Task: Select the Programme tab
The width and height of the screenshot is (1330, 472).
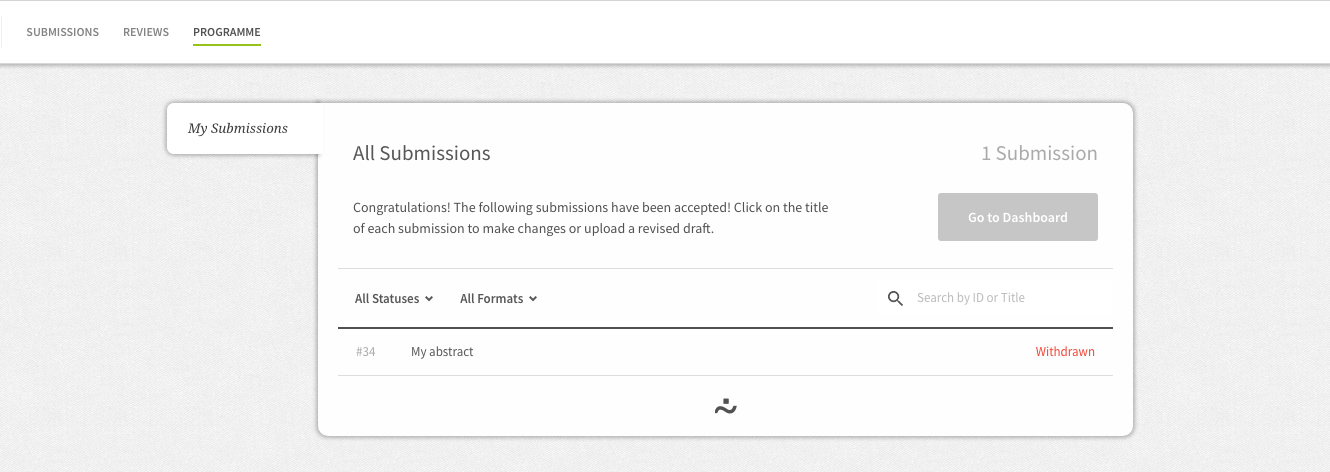Action: (226, 32)
